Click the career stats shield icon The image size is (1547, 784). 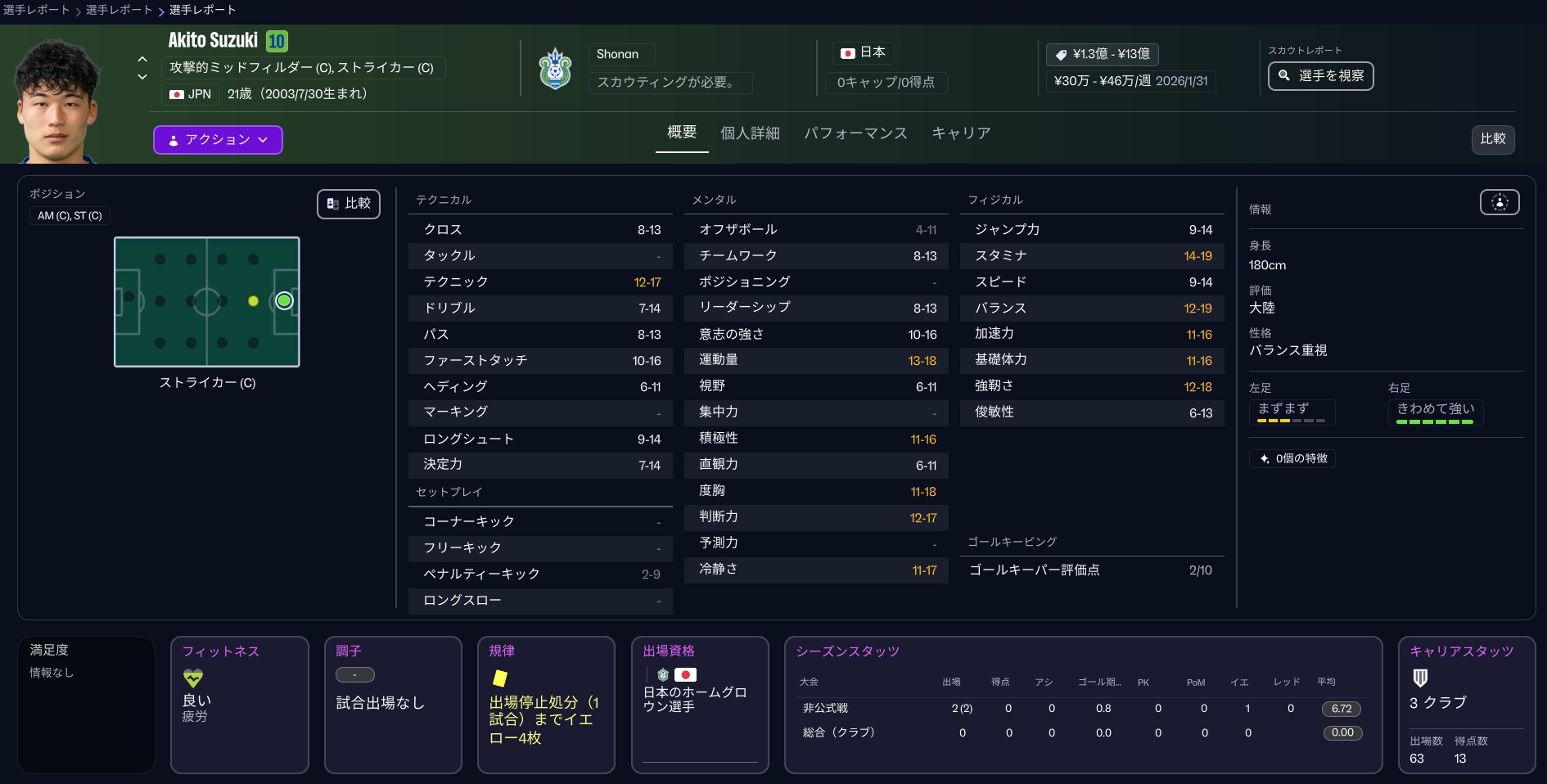(x=1420, y=678)
